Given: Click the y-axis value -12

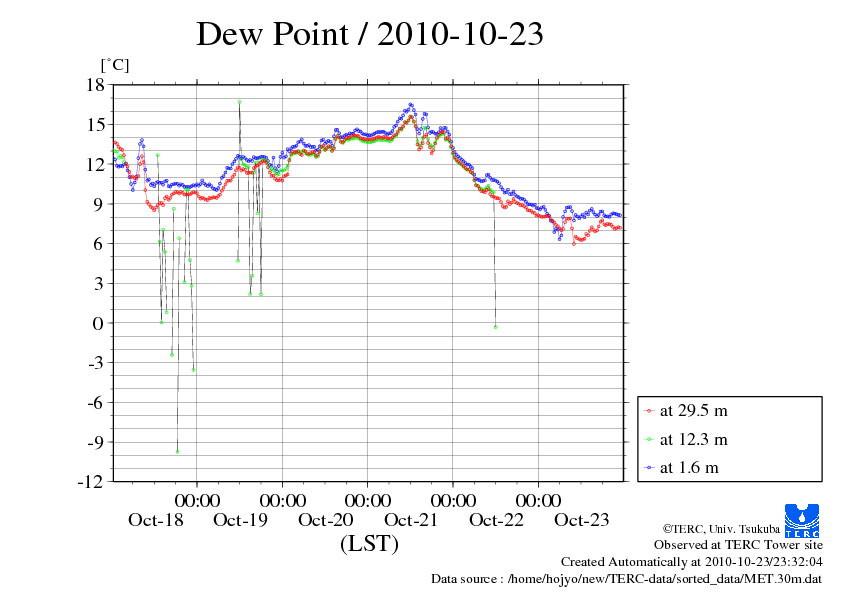Looking at the screenshot, I should 91,482.
